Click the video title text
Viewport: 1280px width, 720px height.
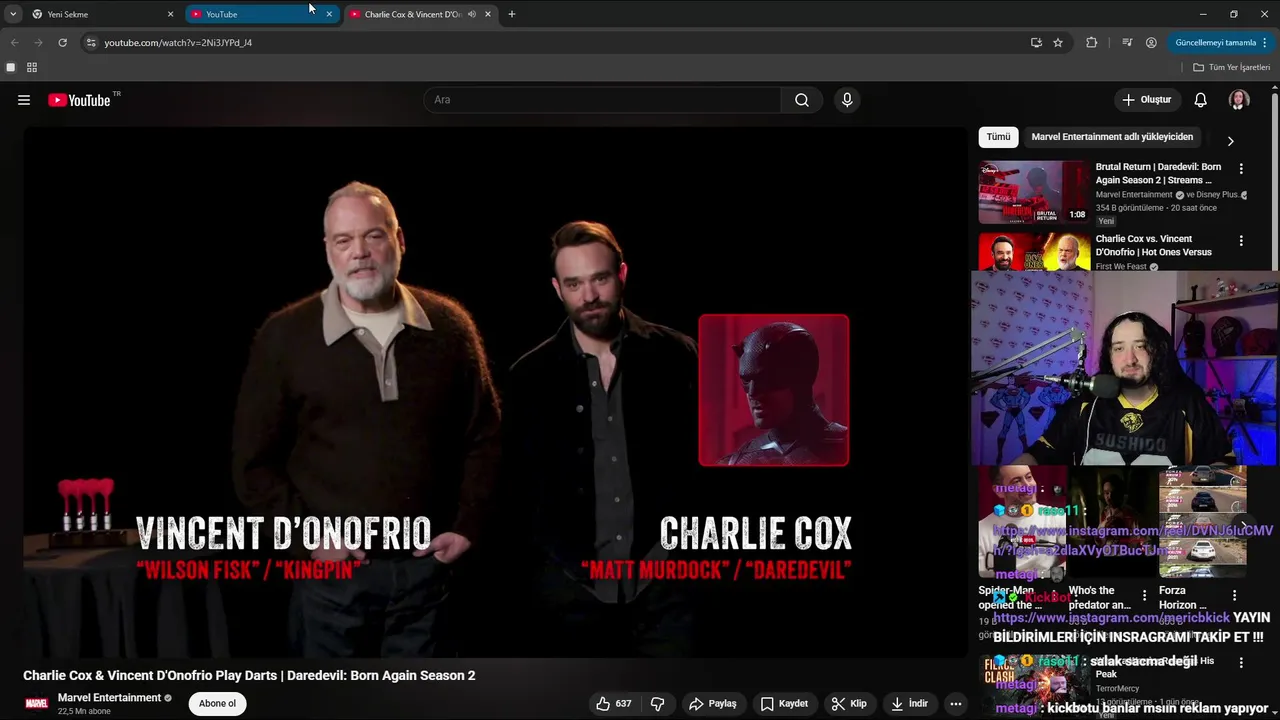tap(249, 676)
